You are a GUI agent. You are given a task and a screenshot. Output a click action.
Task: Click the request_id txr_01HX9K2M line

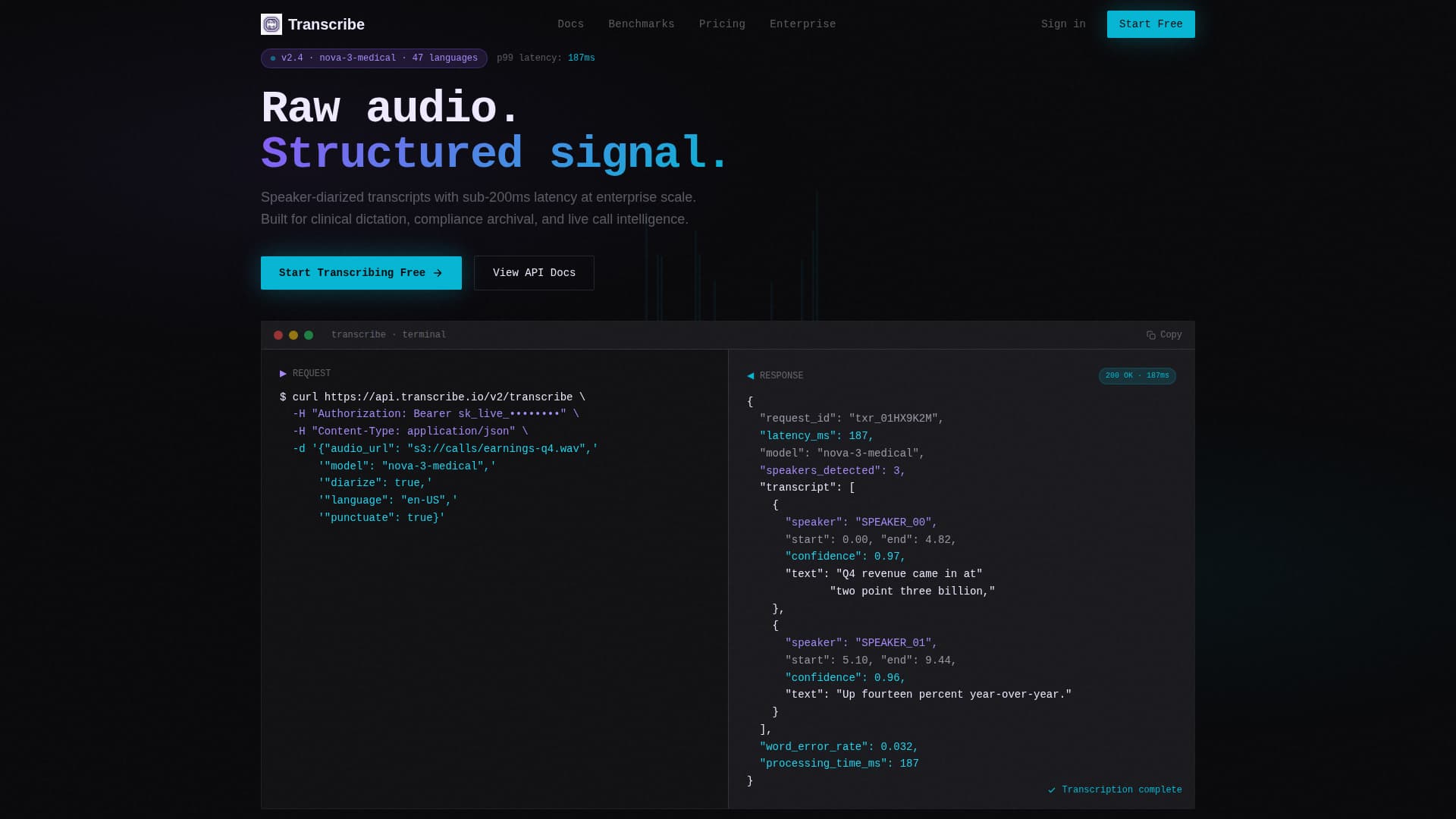(x=852, y=419)
